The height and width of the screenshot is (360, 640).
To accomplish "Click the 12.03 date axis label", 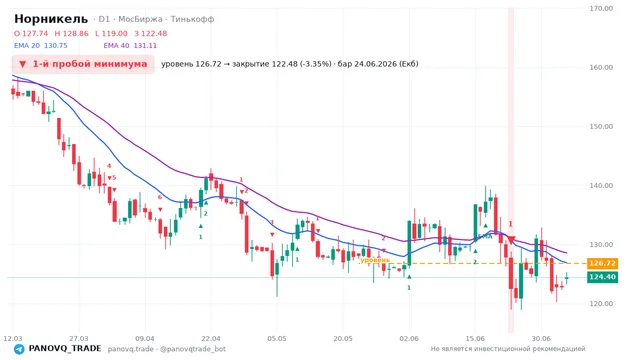I will (x=13, y=338).
